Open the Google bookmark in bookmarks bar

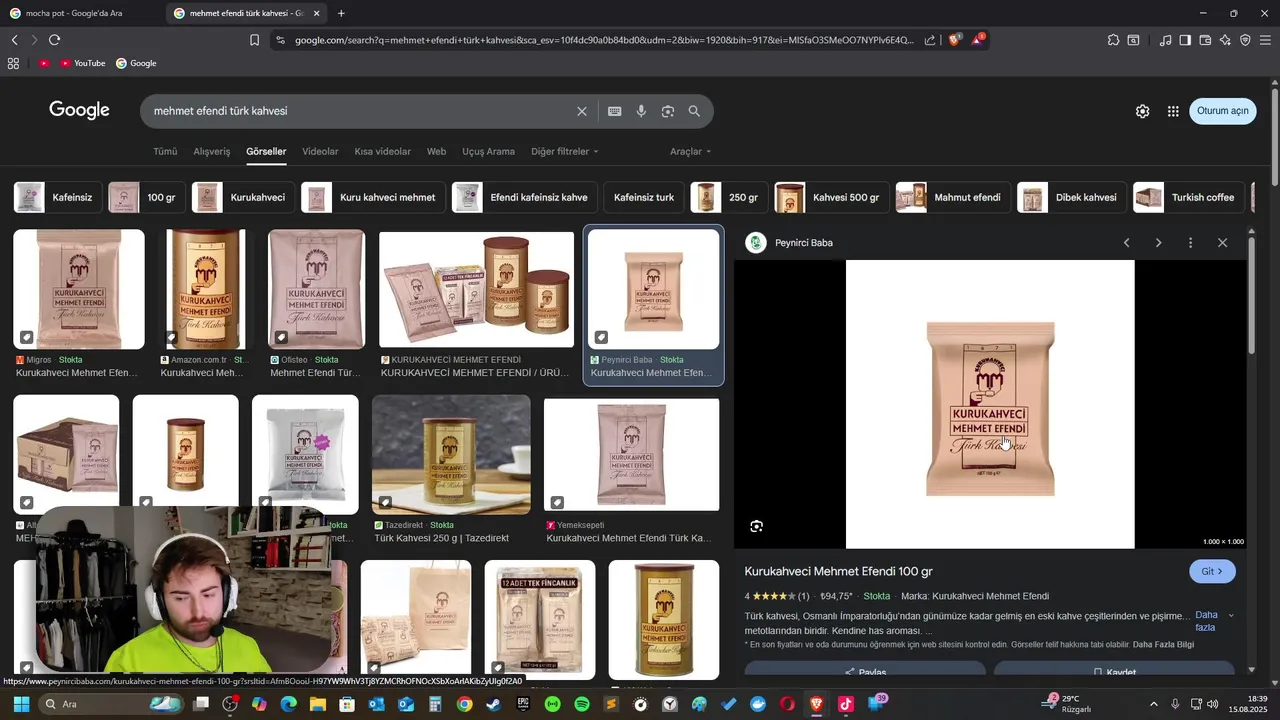pos(136,63)
